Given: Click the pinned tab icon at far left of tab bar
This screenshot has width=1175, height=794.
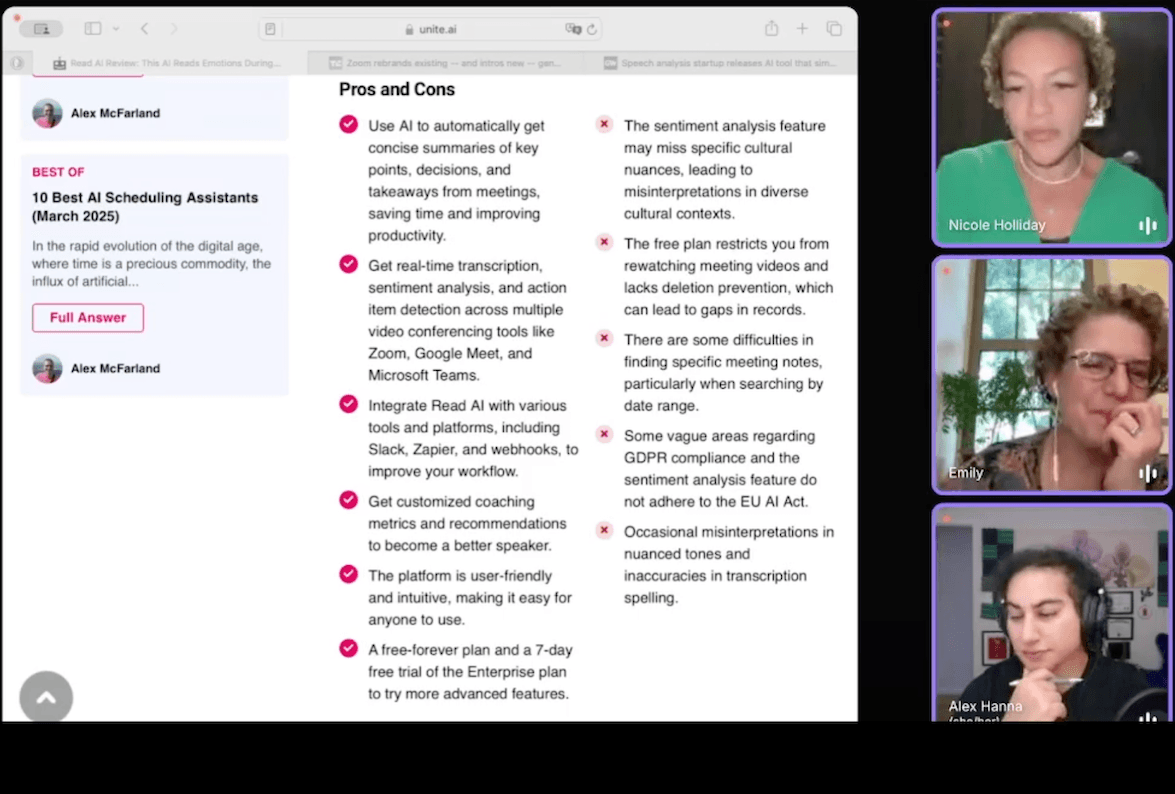Looking at the screenshot, I should click(x=16, y=63).
